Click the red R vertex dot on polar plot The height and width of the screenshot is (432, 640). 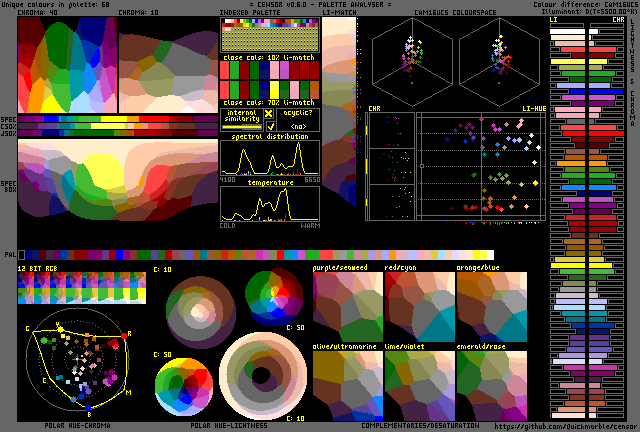[x=124, y=336]
